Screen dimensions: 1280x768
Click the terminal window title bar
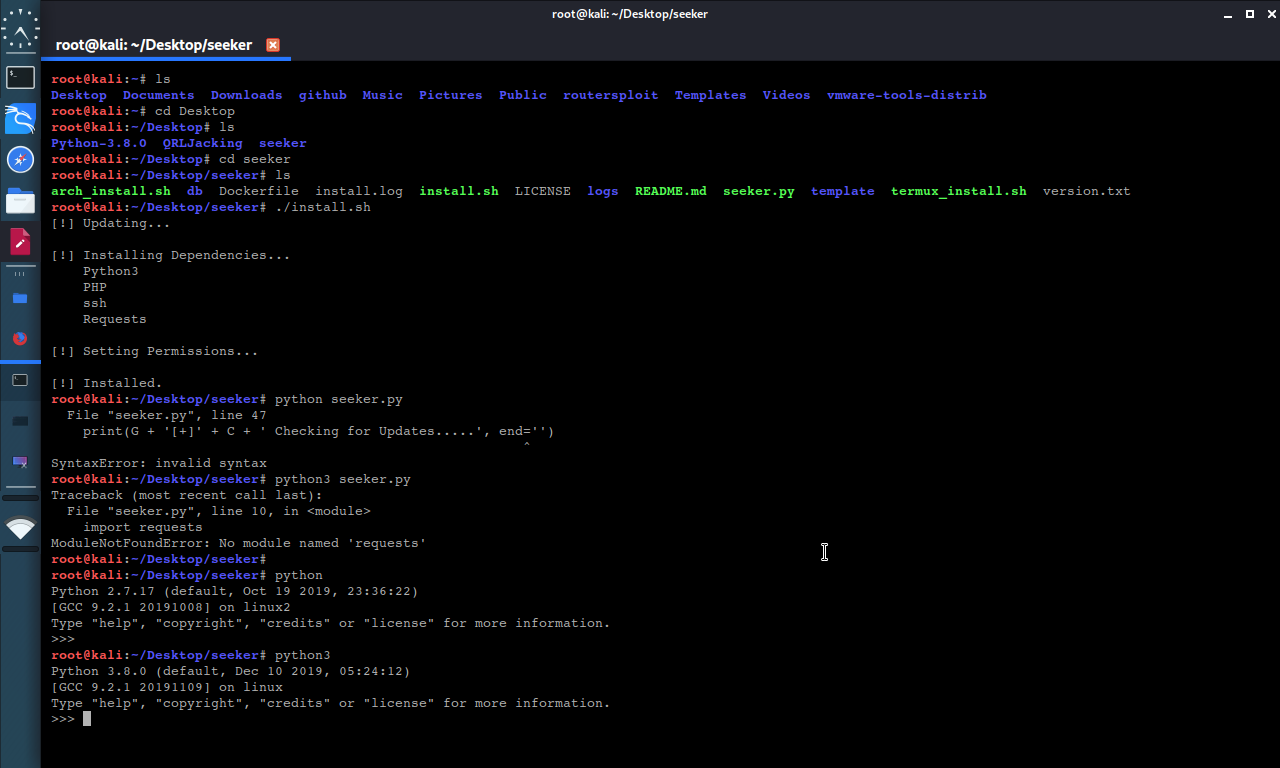tap(630, 14)
